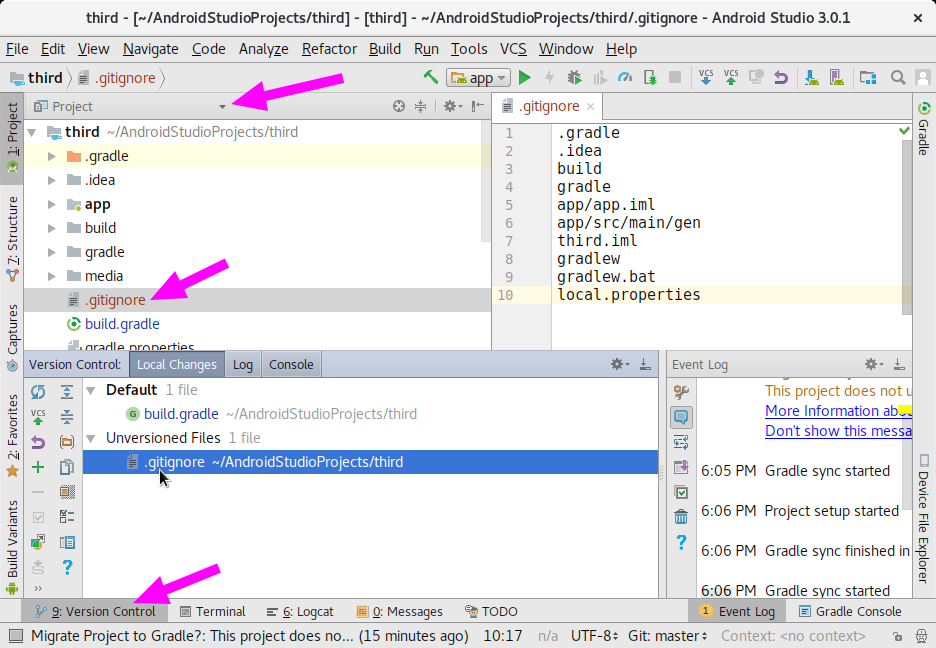Open the Analyze menu
Image resolution: width=936 pixels, height=648 pixels.
263,49
